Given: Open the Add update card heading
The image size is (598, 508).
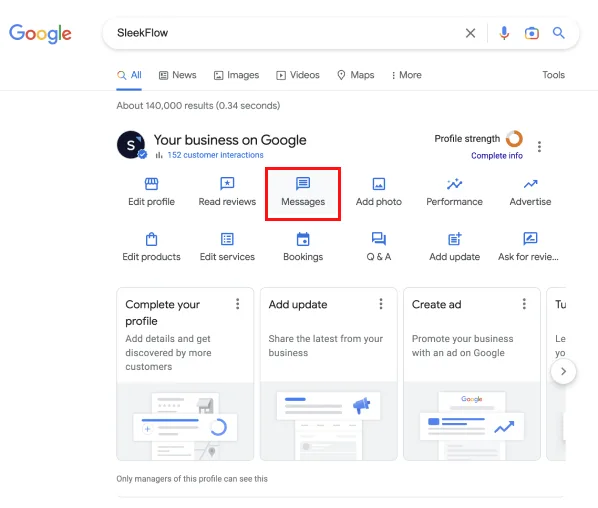Looking at the screenshot, I should 298,305.
